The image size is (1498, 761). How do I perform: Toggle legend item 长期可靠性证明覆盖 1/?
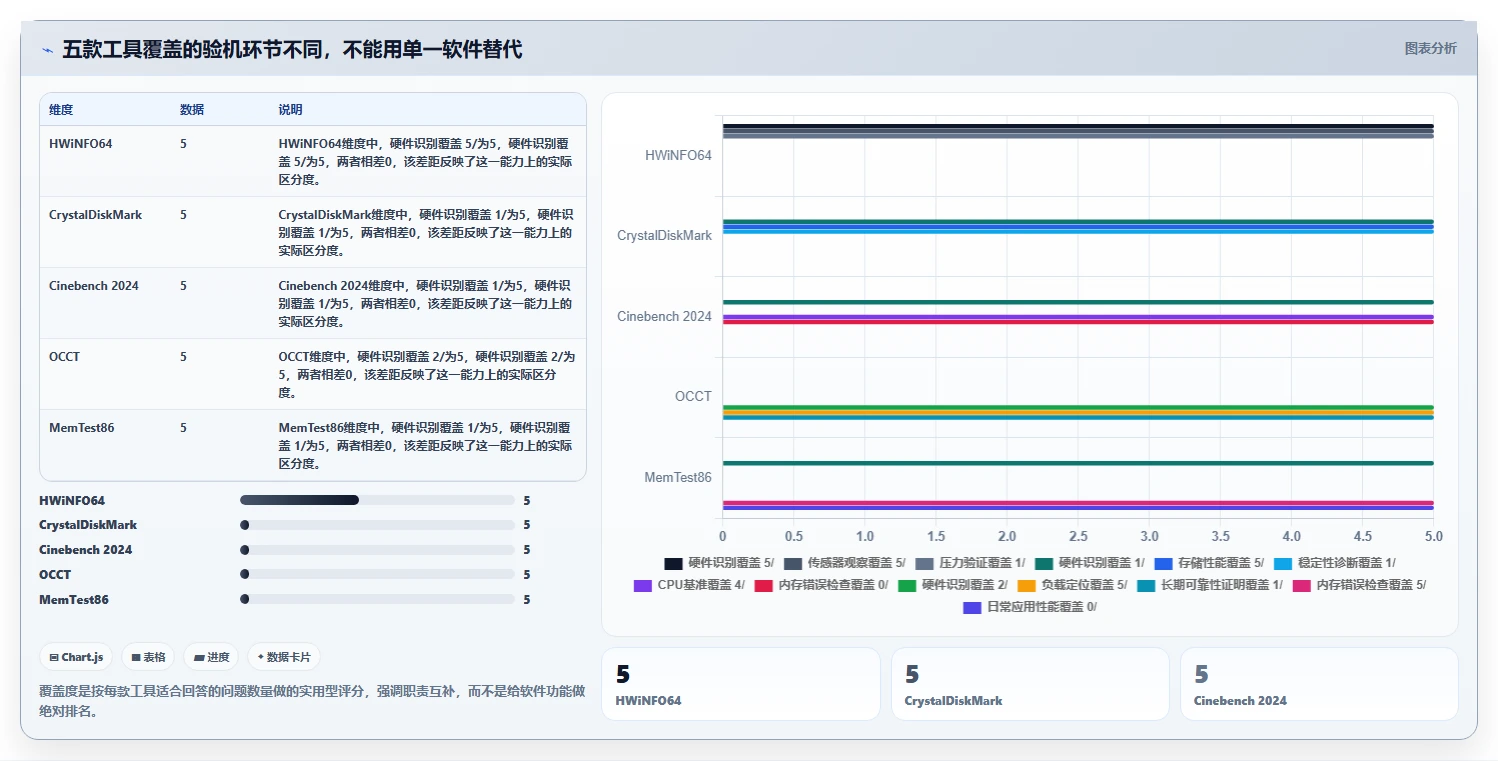tap(1210, 585)
